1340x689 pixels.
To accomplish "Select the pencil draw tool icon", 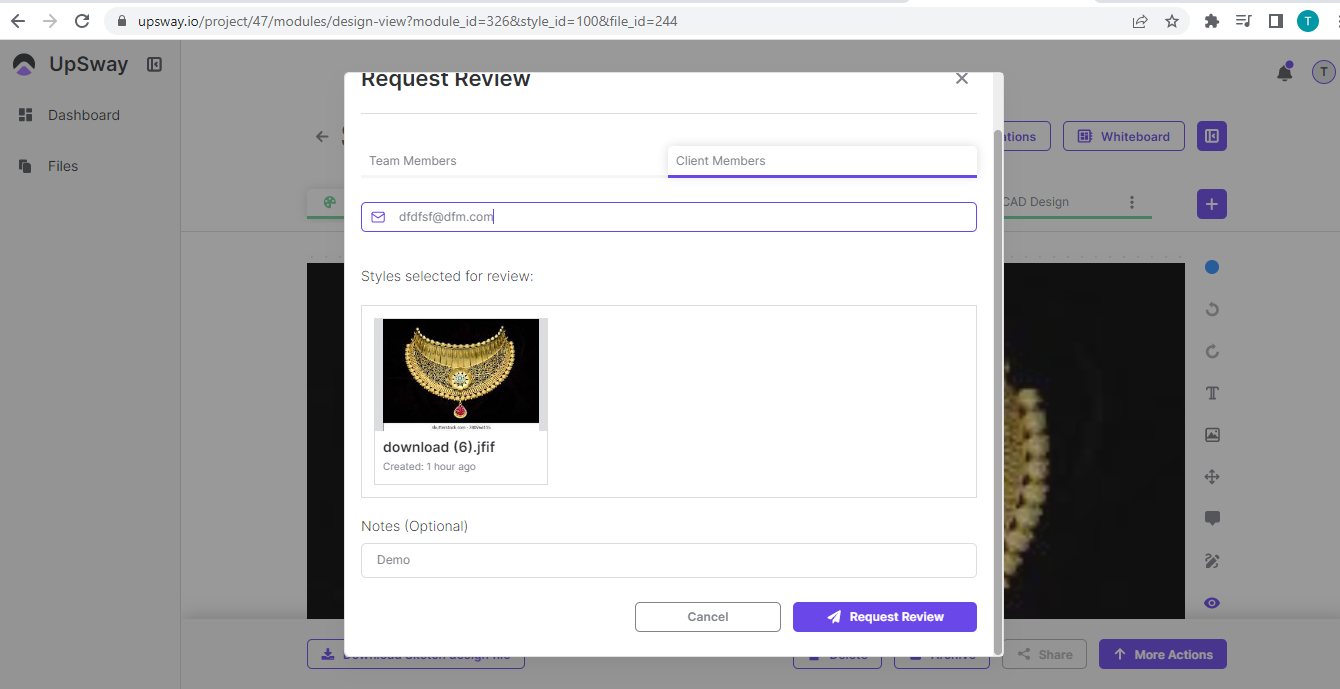I will click(x=1212, y=561).
